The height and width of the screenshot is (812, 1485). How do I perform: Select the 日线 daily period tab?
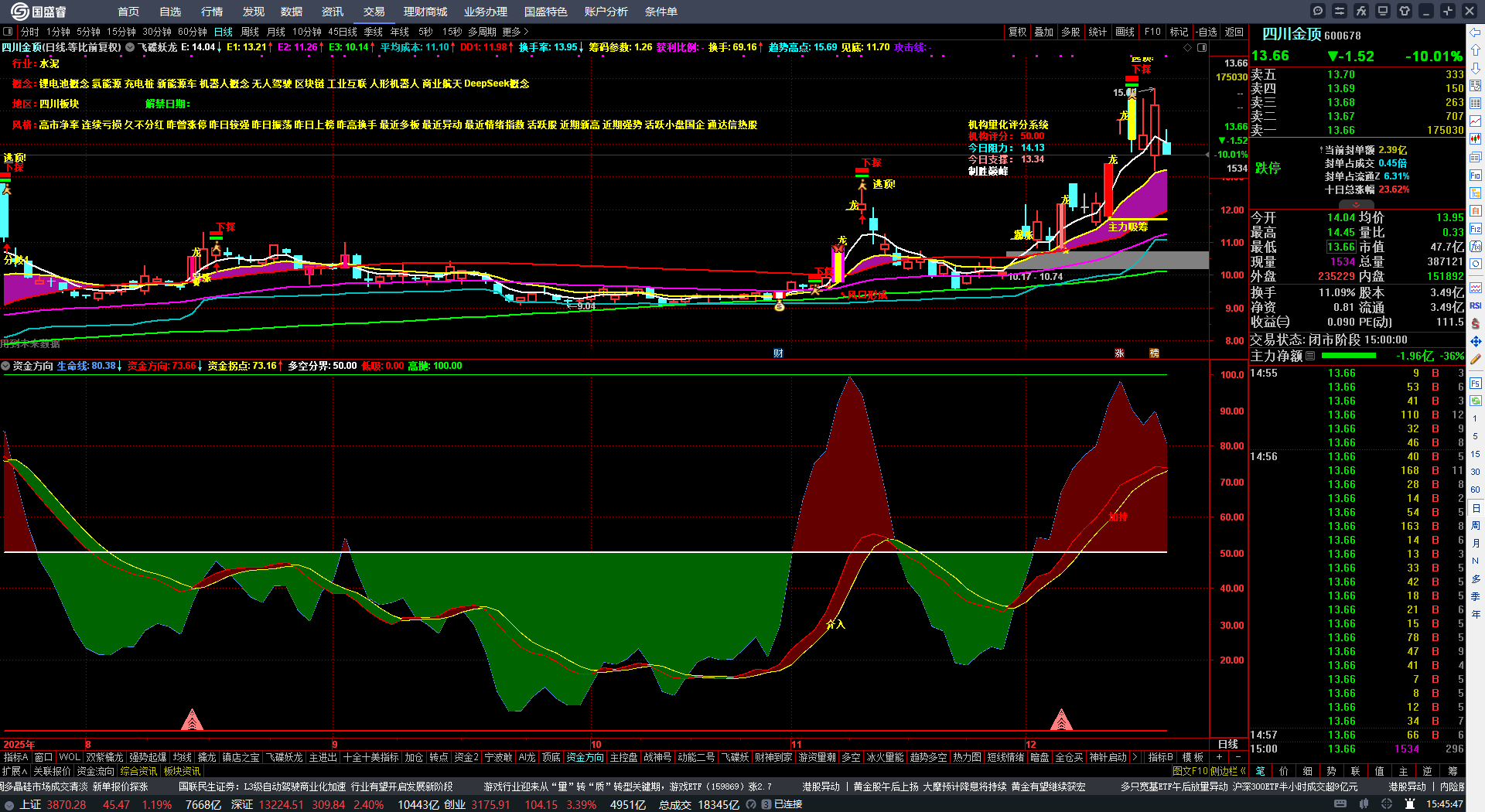(224, 32)
